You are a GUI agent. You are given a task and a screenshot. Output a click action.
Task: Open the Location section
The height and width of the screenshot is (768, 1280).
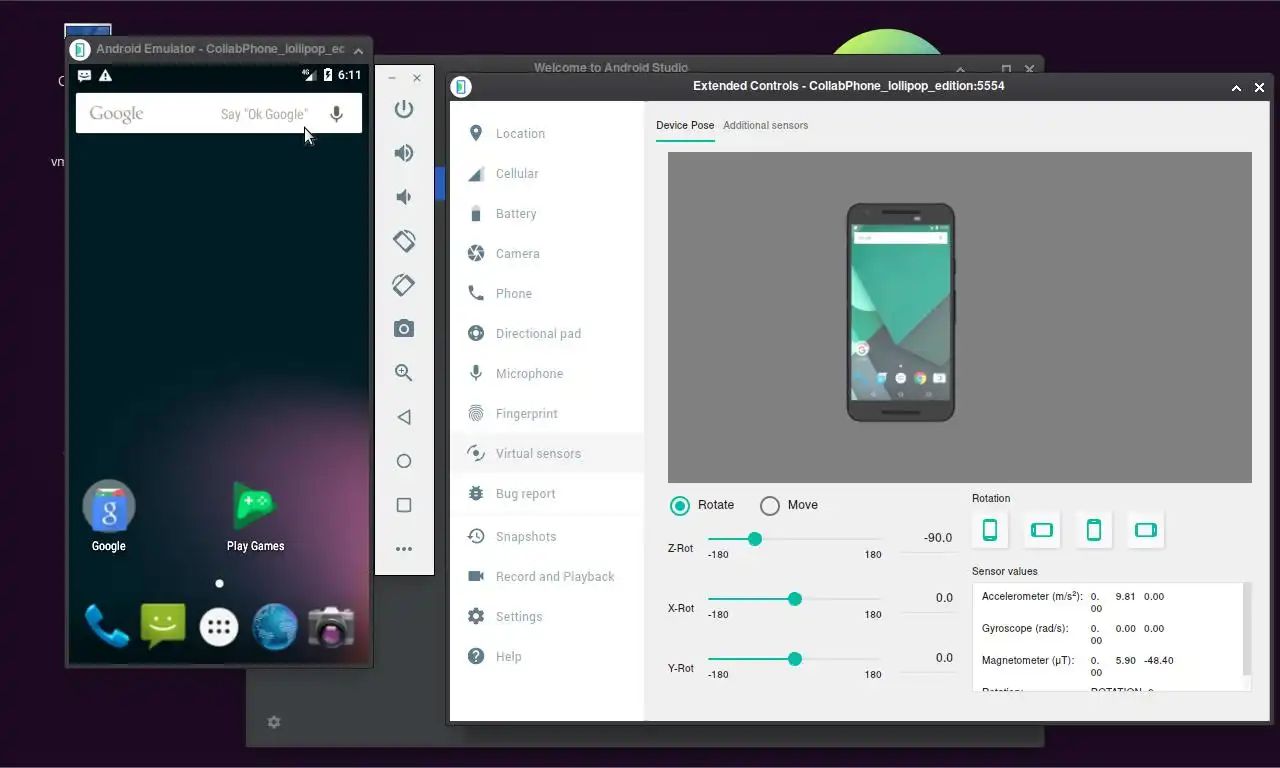pos(547,134)
